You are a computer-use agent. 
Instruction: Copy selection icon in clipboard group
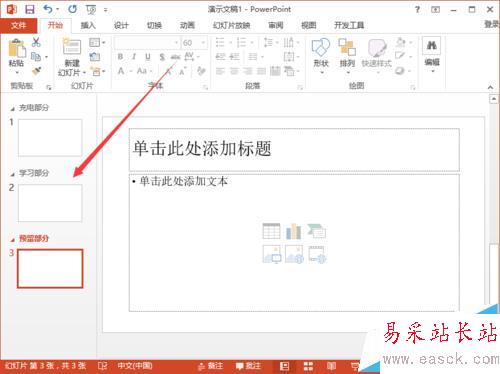click(x=36, y=57)
